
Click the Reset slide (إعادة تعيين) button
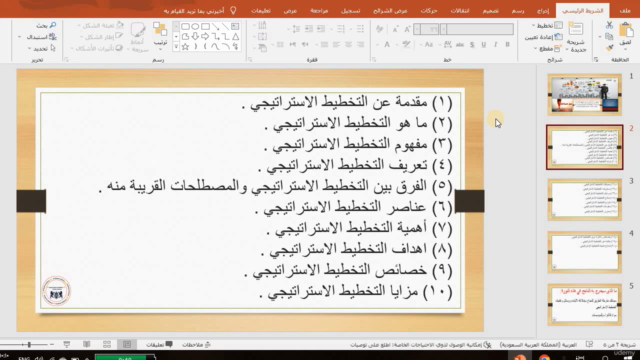pos(543,37)
